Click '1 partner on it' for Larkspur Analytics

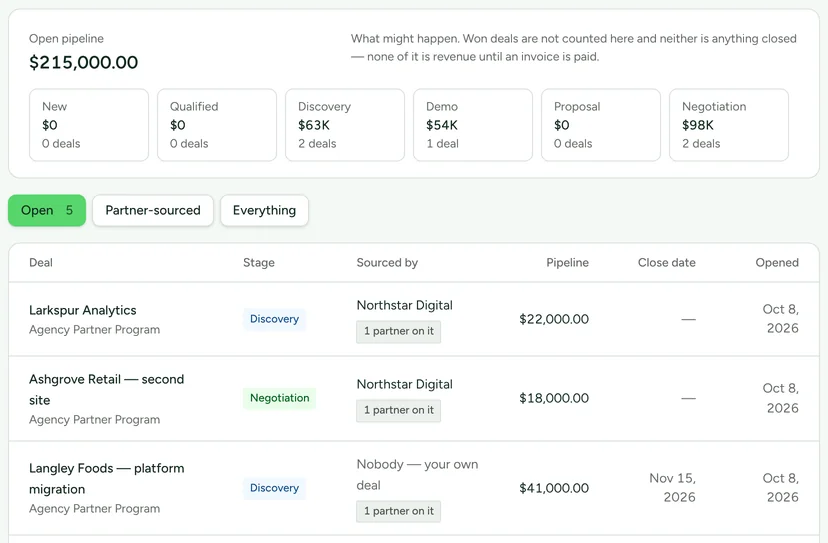399,331
